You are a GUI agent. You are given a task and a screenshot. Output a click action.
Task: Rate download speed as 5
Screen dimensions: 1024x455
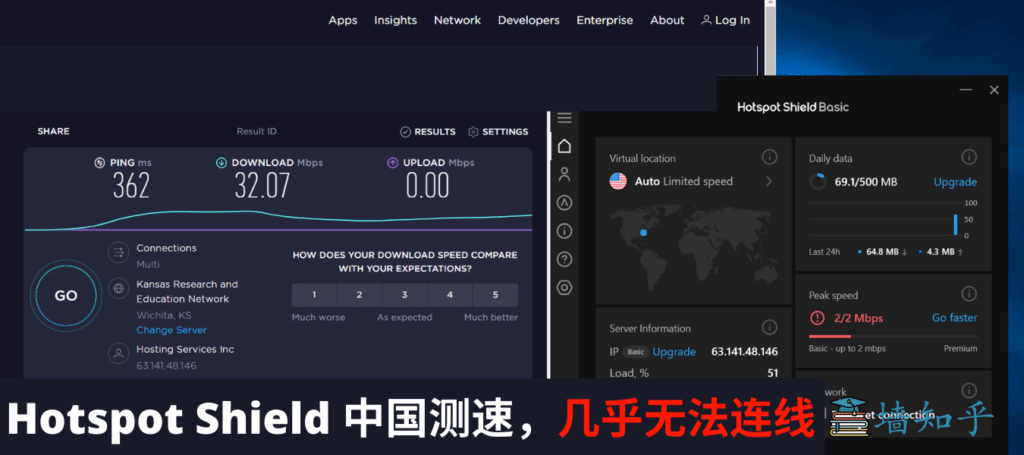(495, 295)
